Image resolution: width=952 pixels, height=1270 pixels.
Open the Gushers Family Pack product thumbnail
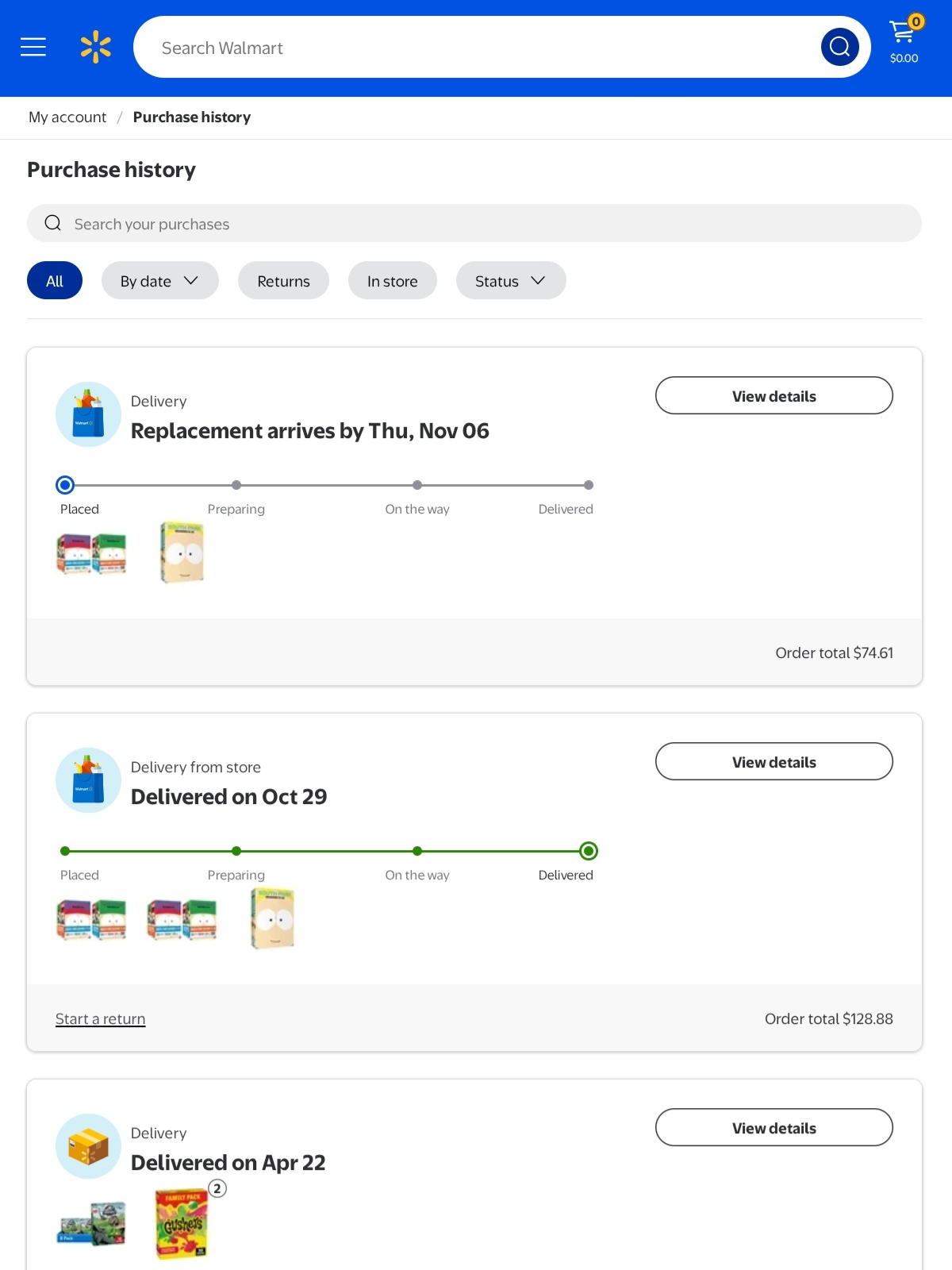tap(182, 1222)
